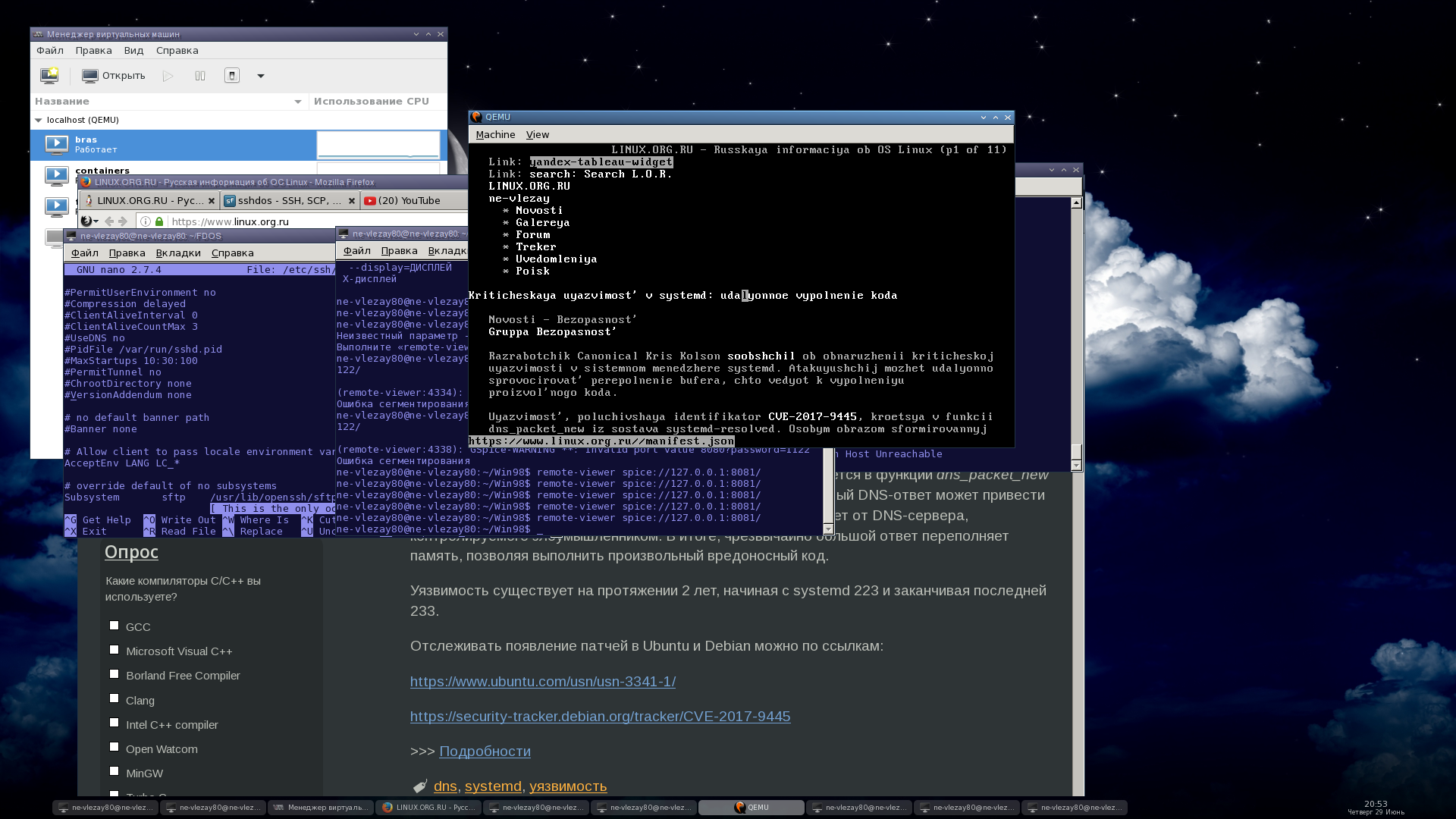Open the QEMU View menu
The image size is (1456, 819).
pos(538,135)
